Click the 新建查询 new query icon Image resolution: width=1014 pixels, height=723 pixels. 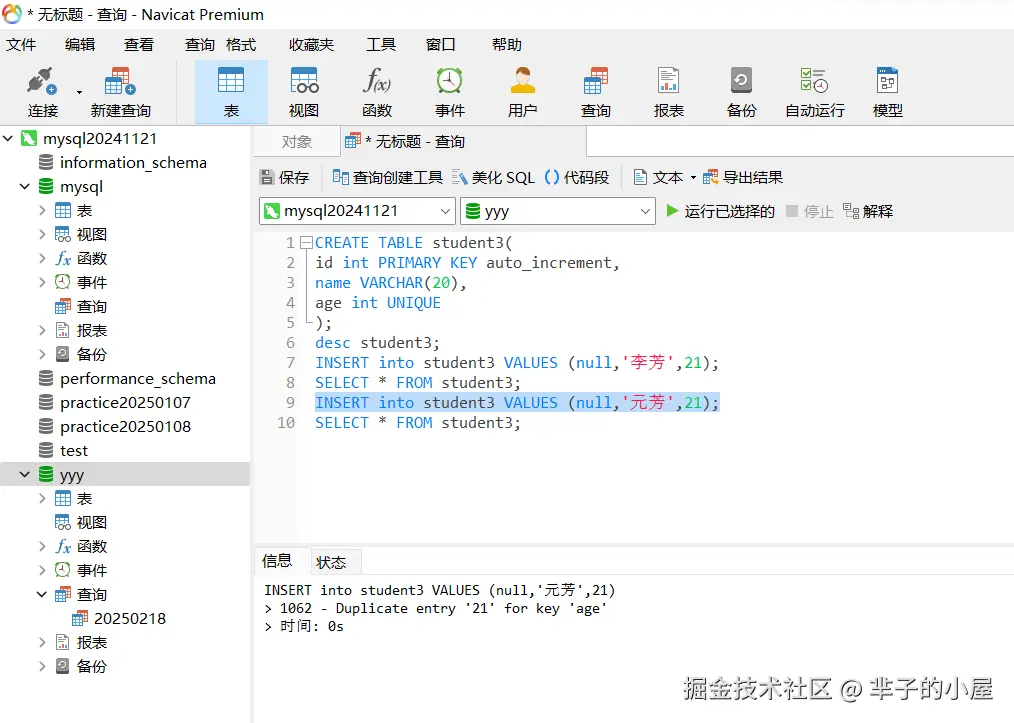pos(120,92)
